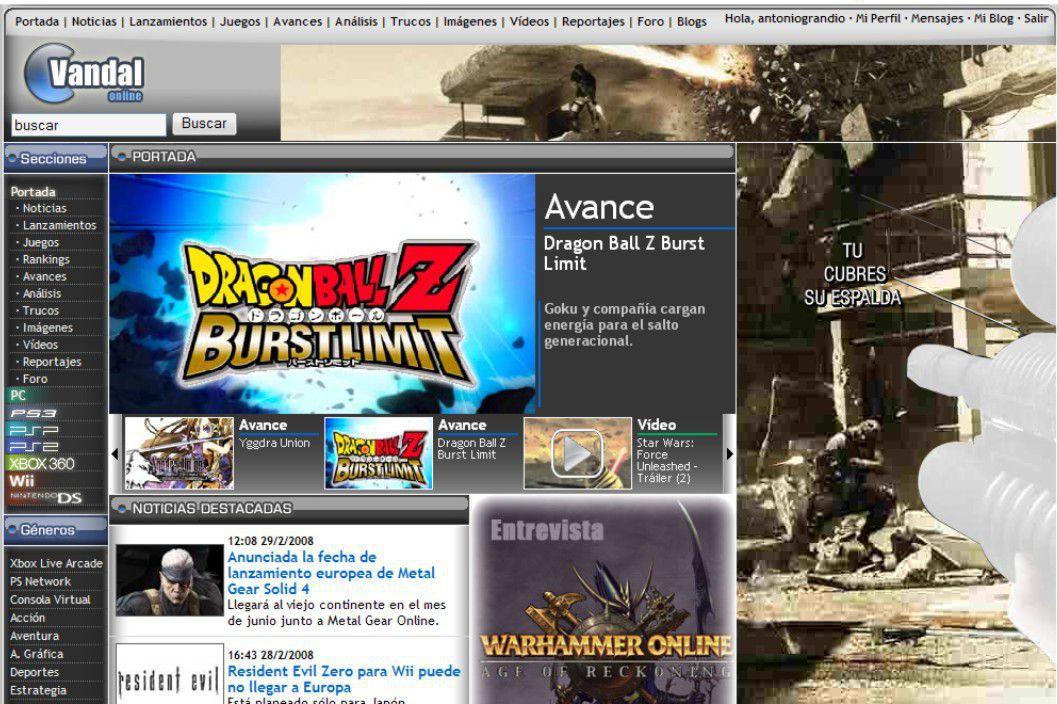Select Análisis in the Secciones sidebar
Viewport: 1058px width, 704px height.
click(x=42, y=294)
